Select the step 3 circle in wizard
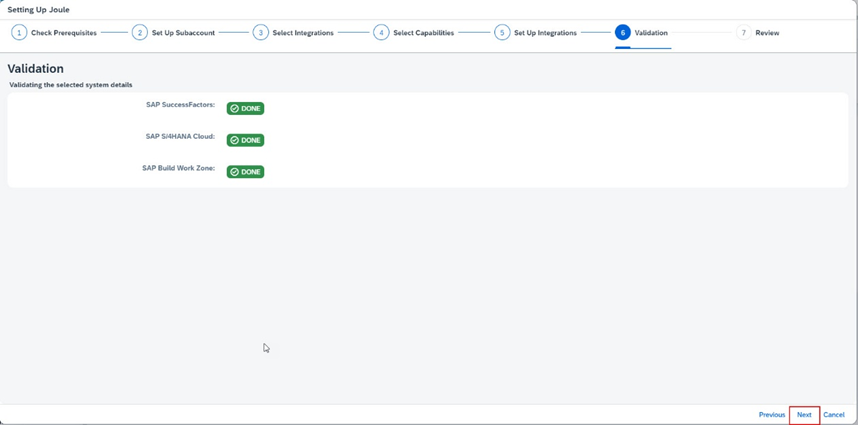This screenshot has width=858, height=425. (260, 33)
